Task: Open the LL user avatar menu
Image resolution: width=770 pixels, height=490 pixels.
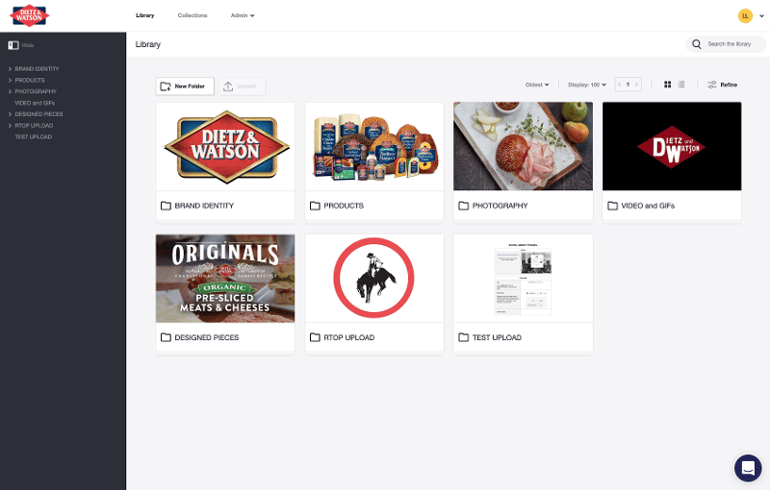Action: pos(745,16)
